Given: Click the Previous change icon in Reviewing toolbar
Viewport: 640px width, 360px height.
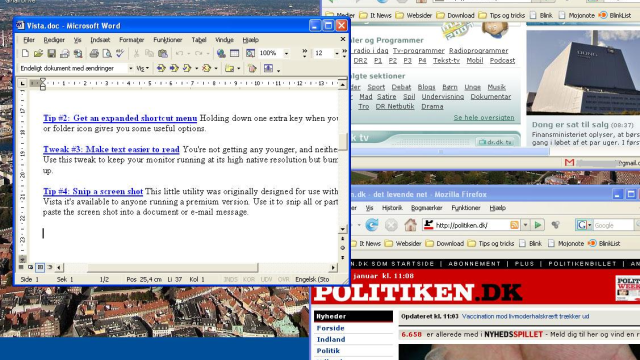Looking at the screenshot, I should 161,68.
